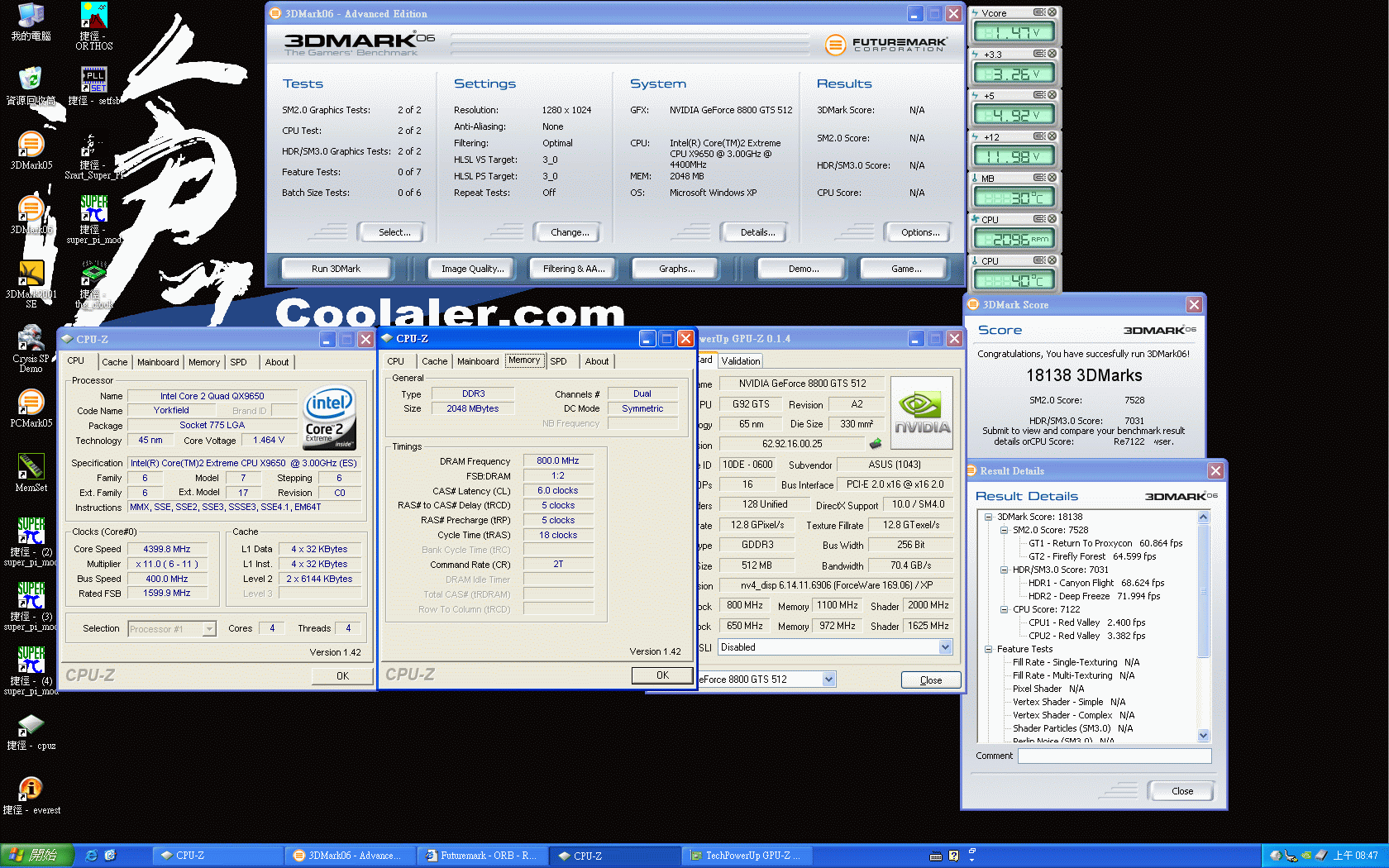Open Memory tab in left CPU-Z window
Image resolution: width=1389 pixels, height=868 pixels.
(x=204, y=362)
